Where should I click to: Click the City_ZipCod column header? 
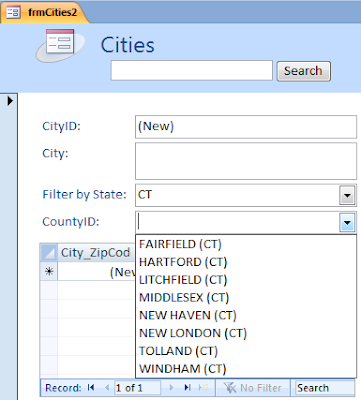pyautogui.click(x=96, y=253)
